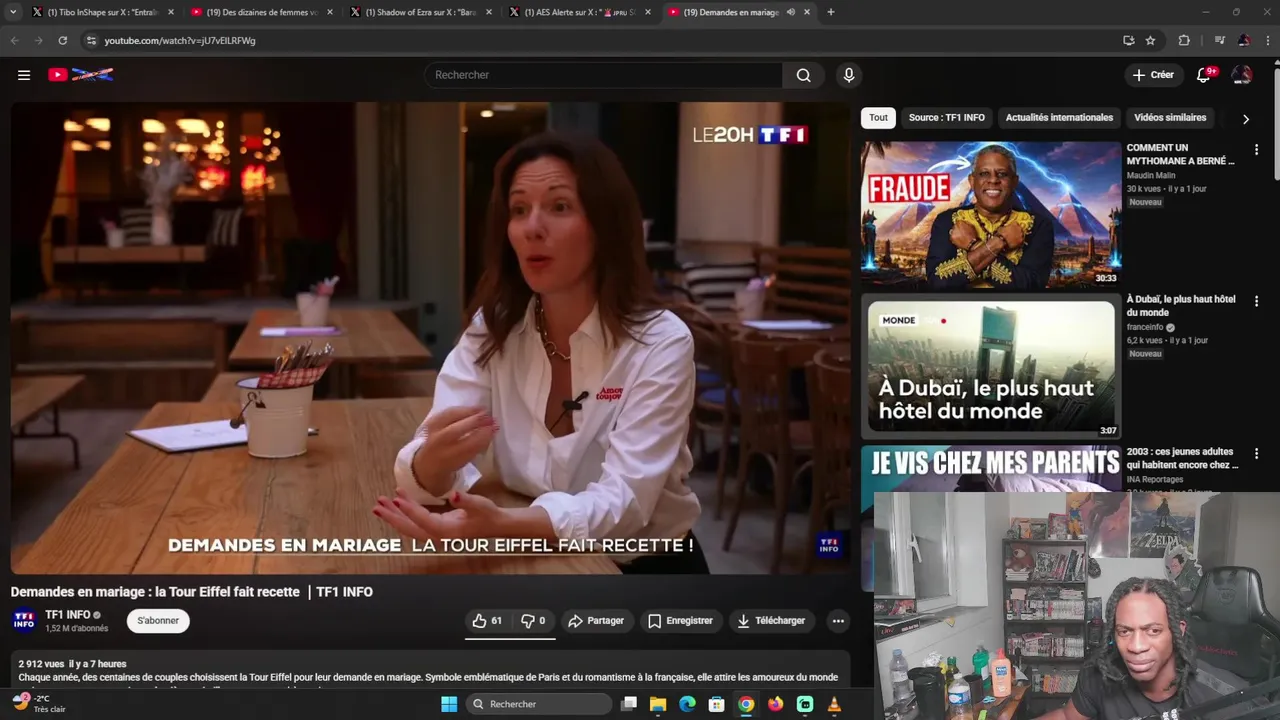
Task: Open the account avatar menu
Action: coord(1242,75)
